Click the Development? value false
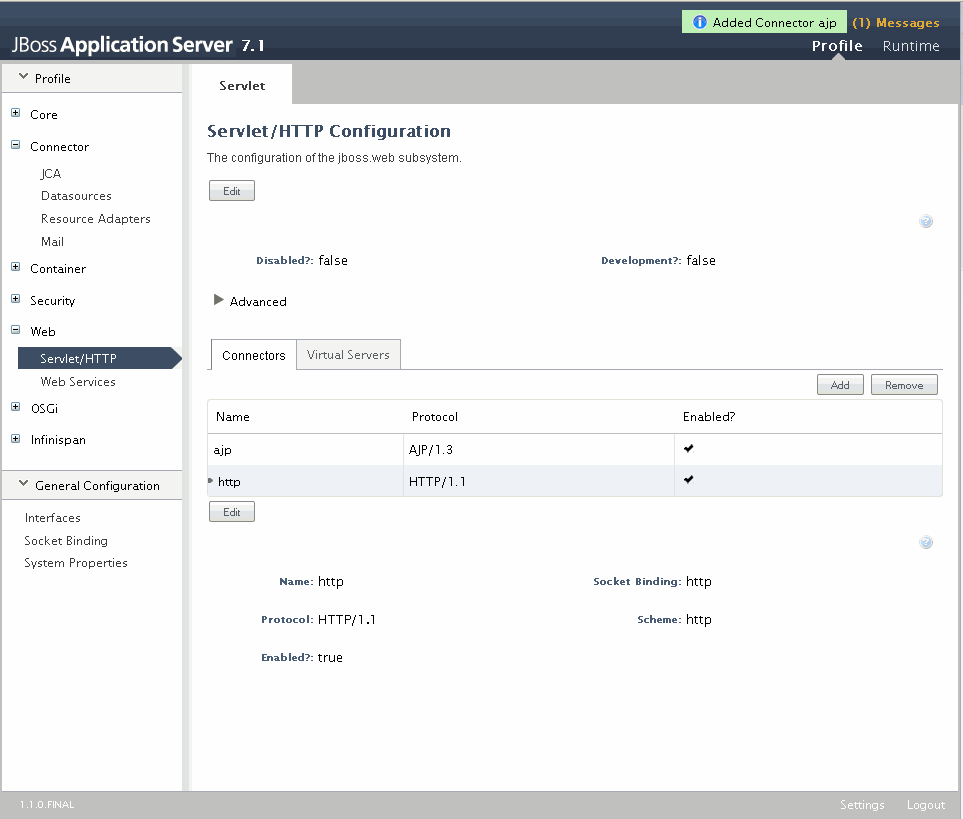The height and width of the screenshot is (819, 963). click(x=701, y=260)
